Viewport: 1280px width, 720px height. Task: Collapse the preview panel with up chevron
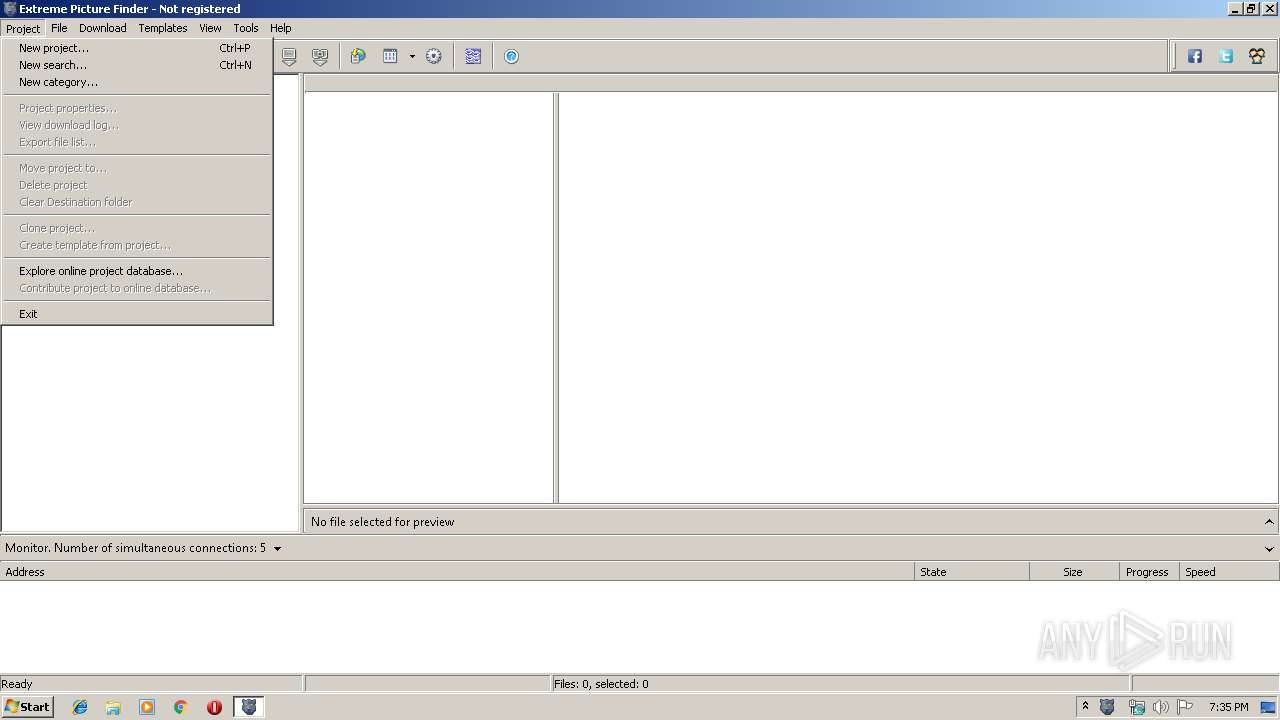click(x=1269, y=522)
